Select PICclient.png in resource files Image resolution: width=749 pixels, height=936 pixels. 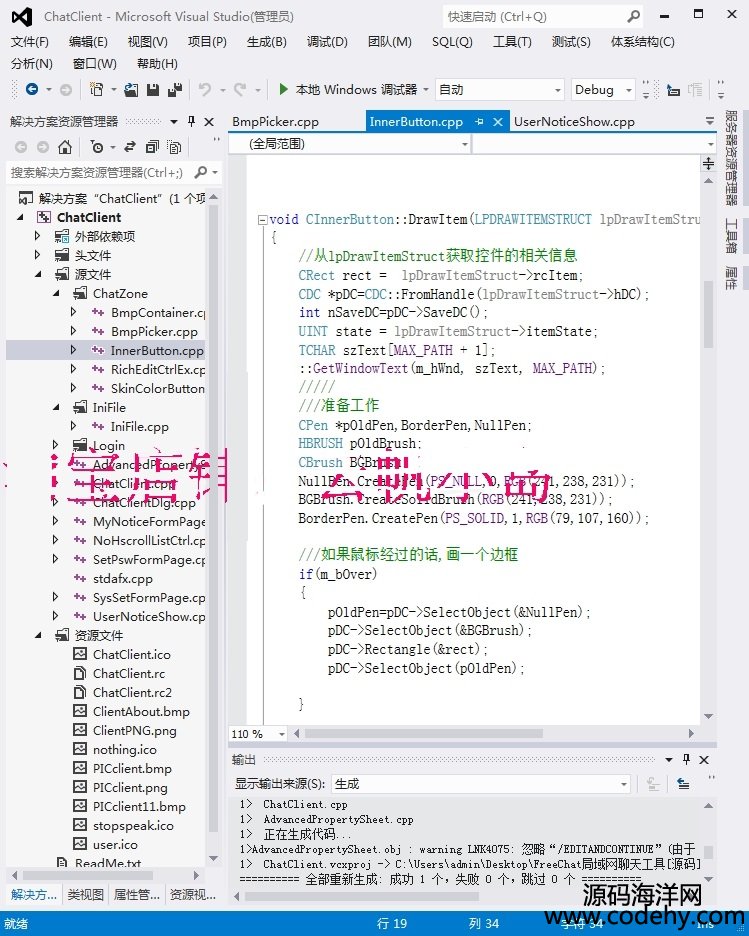point(130,787)
